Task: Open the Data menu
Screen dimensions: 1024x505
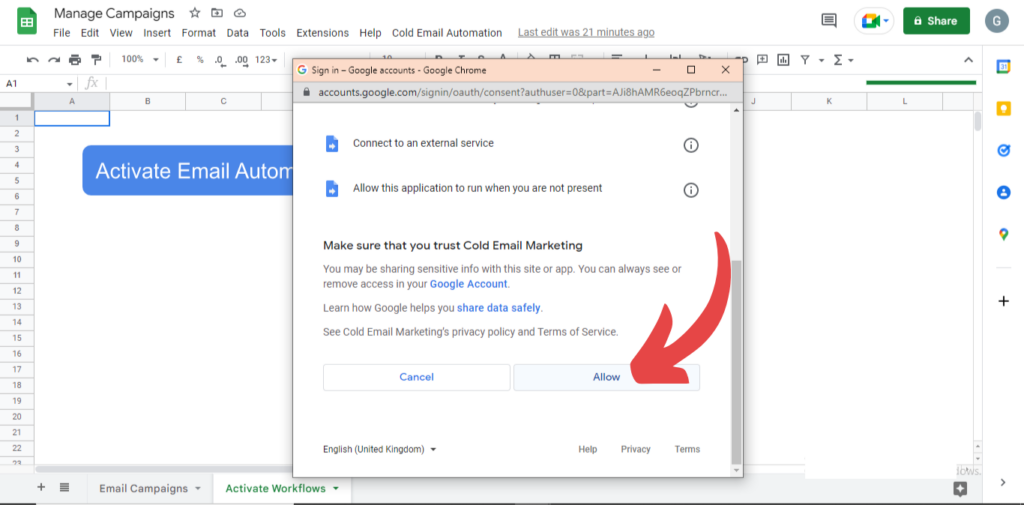Action: 238,33
